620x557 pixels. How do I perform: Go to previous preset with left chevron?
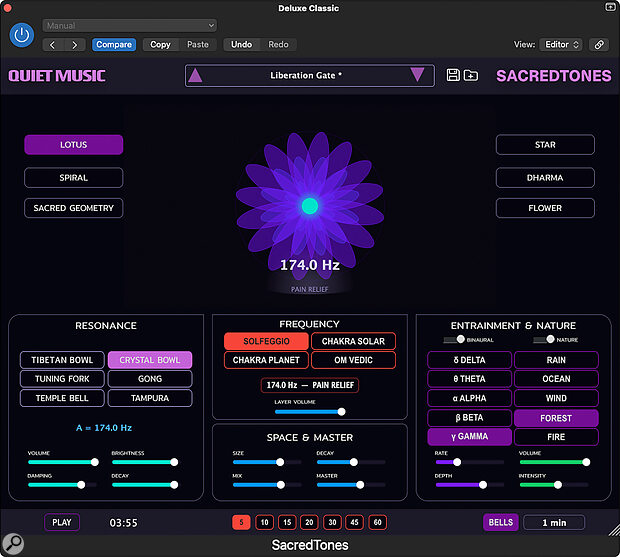point(53,45)
